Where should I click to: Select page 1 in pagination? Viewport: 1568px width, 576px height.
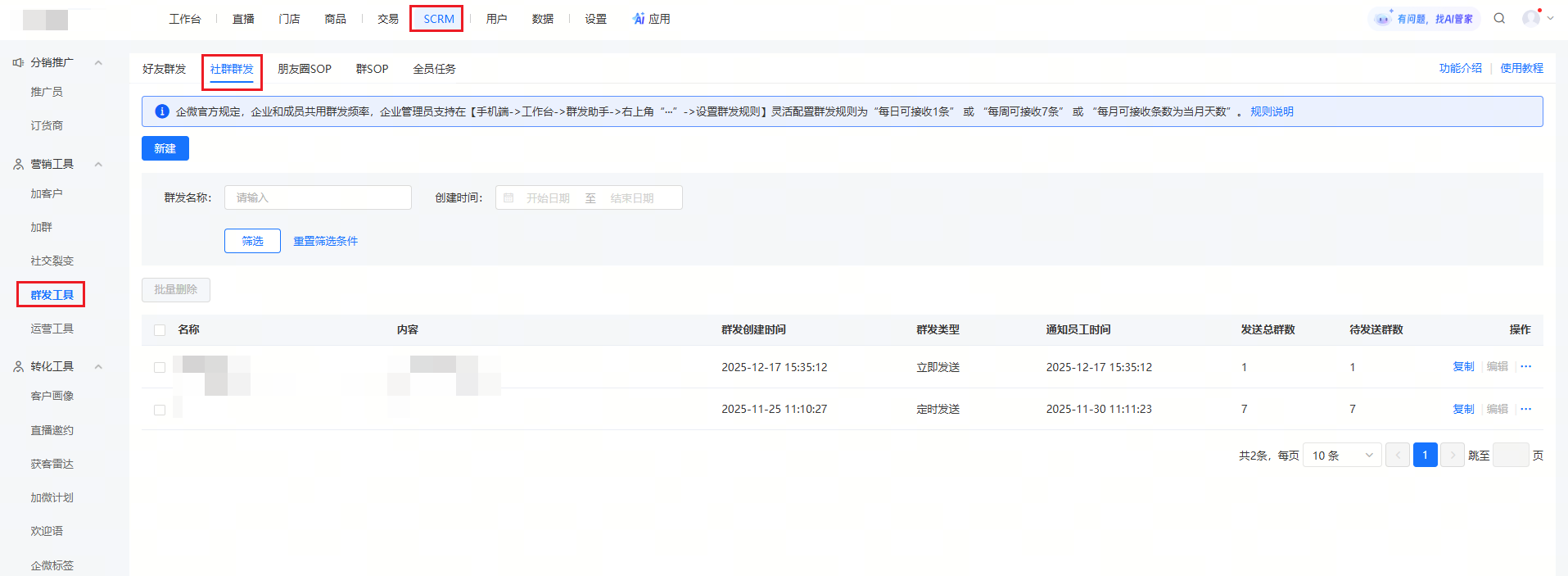[x=1425, y=455]
